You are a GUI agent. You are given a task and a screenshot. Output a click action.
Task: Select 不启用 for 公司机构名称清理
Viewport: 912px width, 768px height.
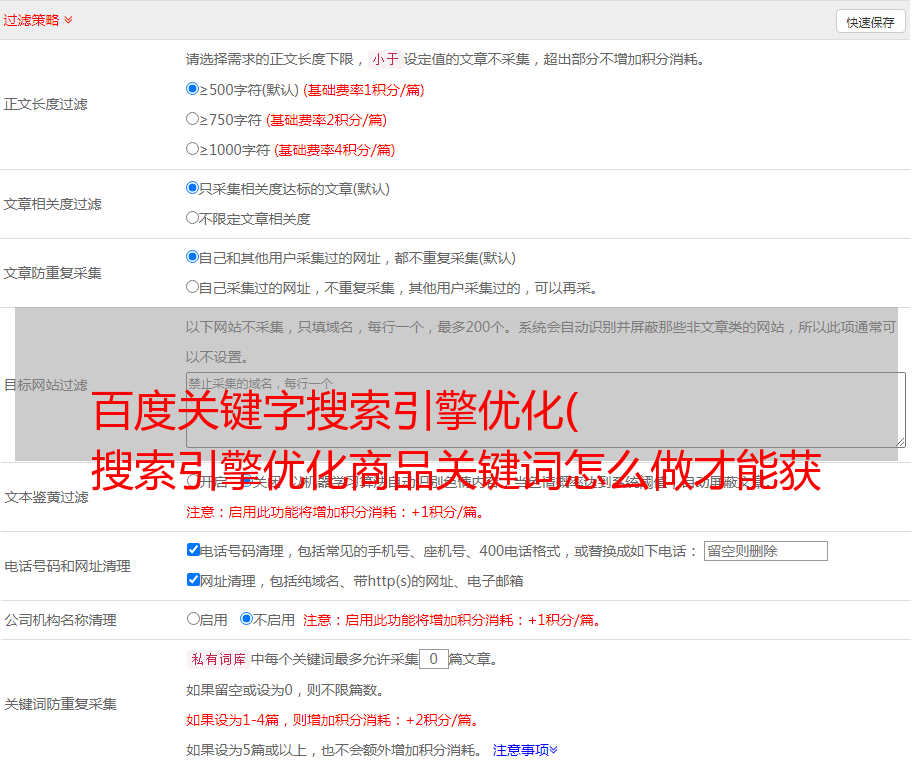click(247, 619)
